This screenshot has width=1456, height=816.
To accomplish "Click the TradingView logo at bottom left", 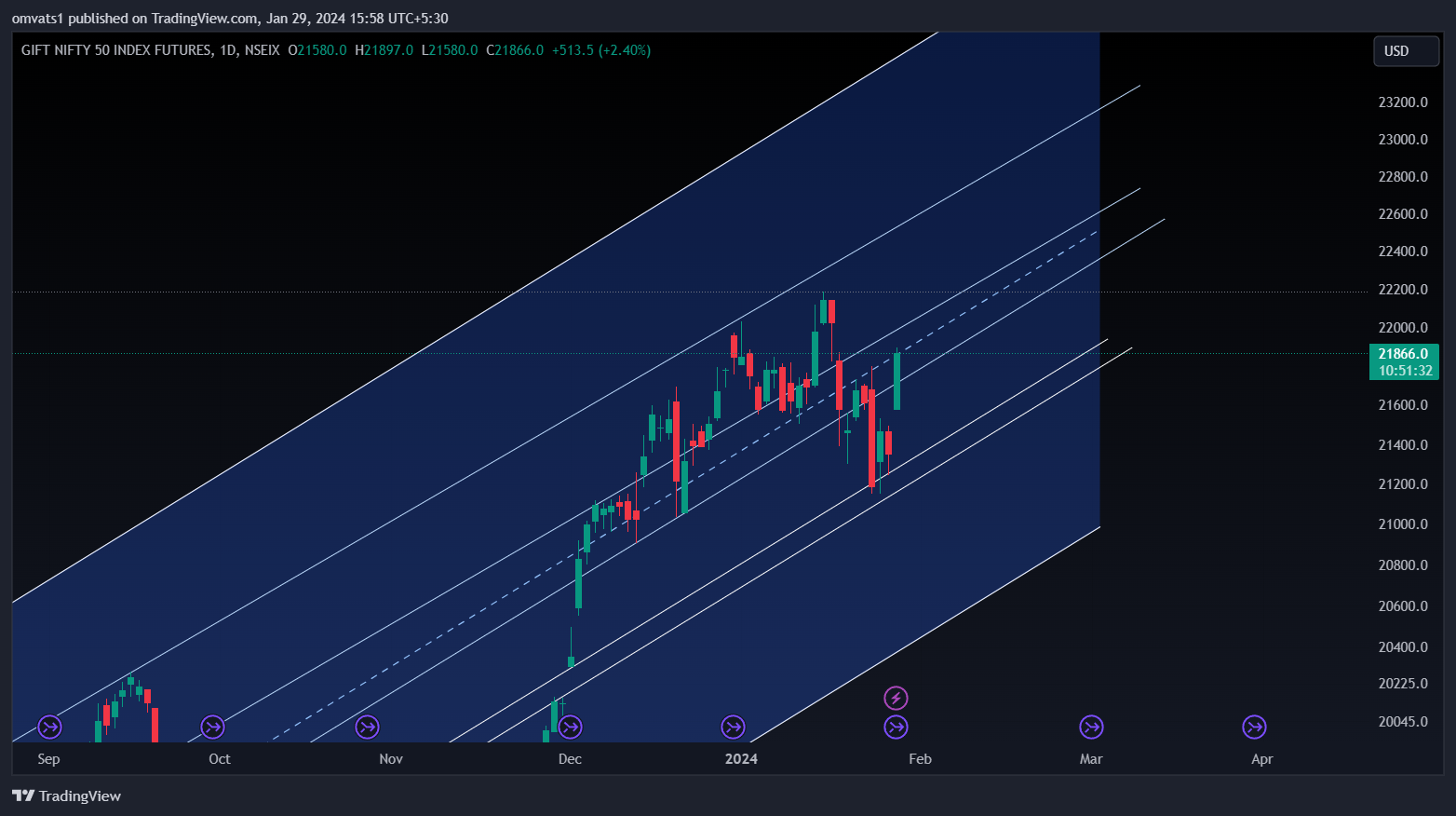I will [66, 796].
